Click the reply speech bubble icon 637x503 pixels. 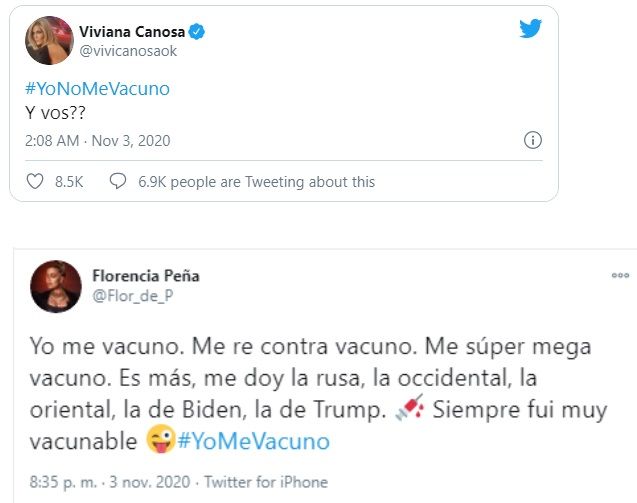tap(118, 182)
